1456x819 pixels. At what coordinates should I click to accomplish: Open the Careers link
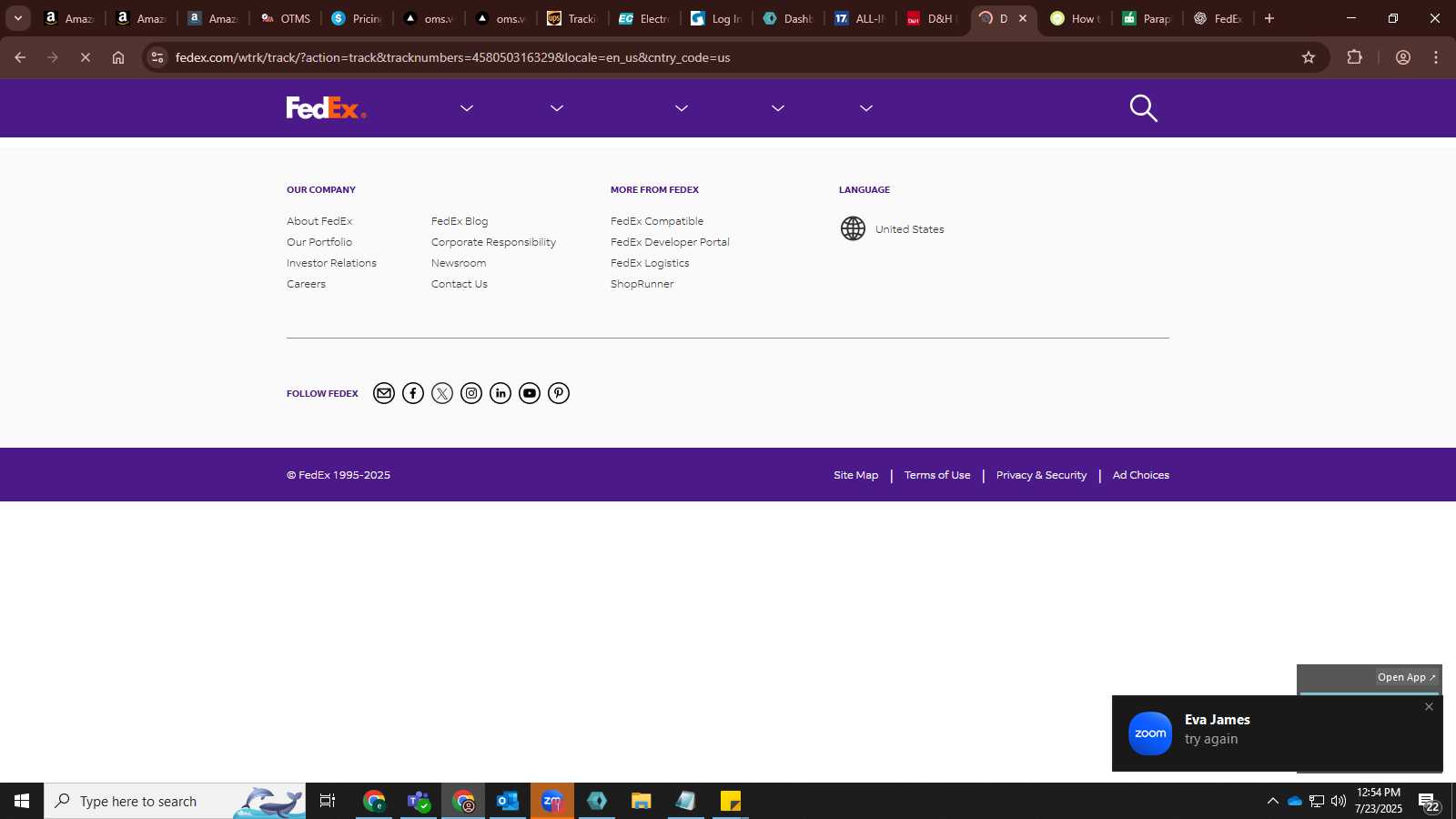coord(306,284)
